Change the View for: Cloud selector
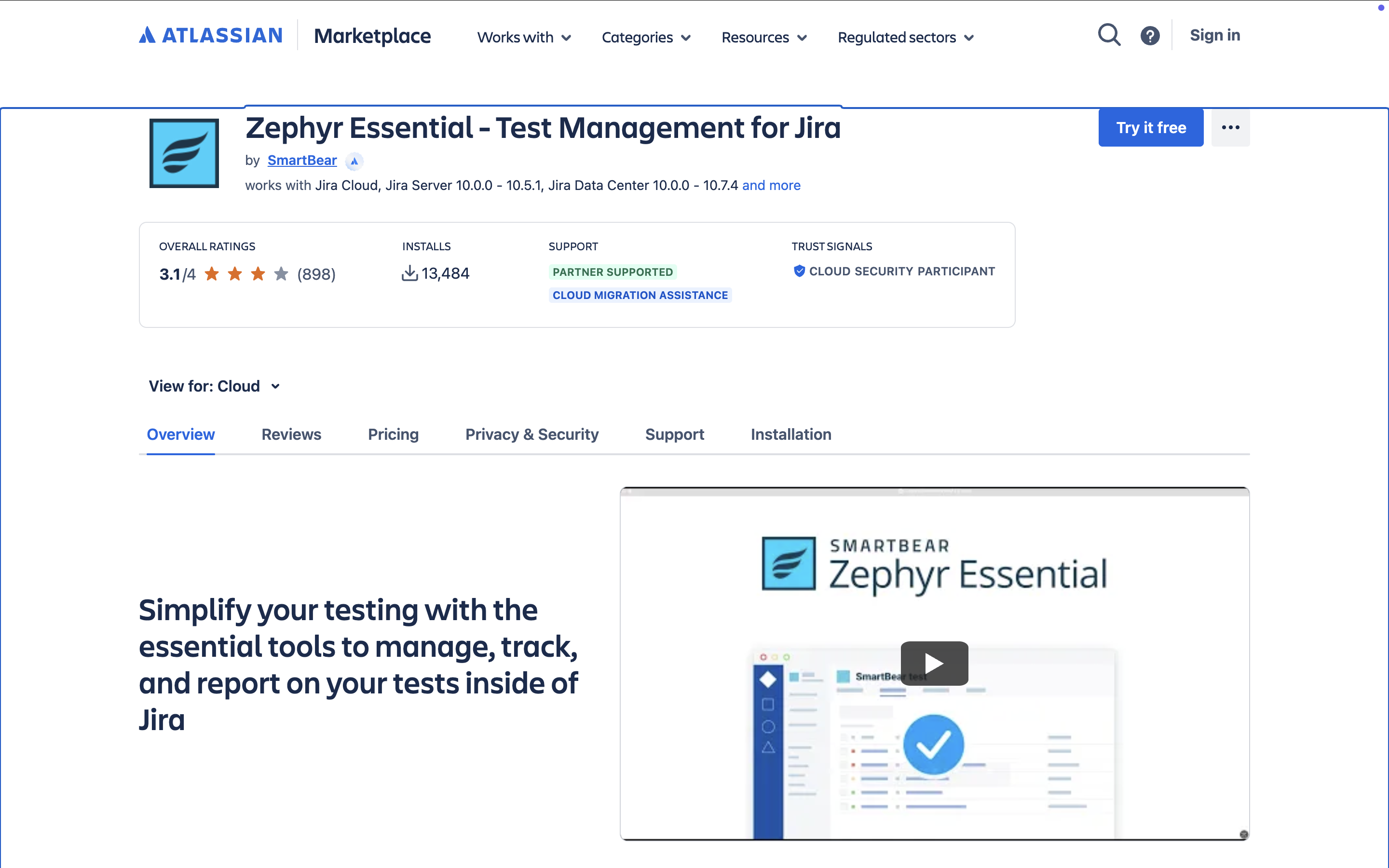 pyautogui.click(x=214, y=386)
